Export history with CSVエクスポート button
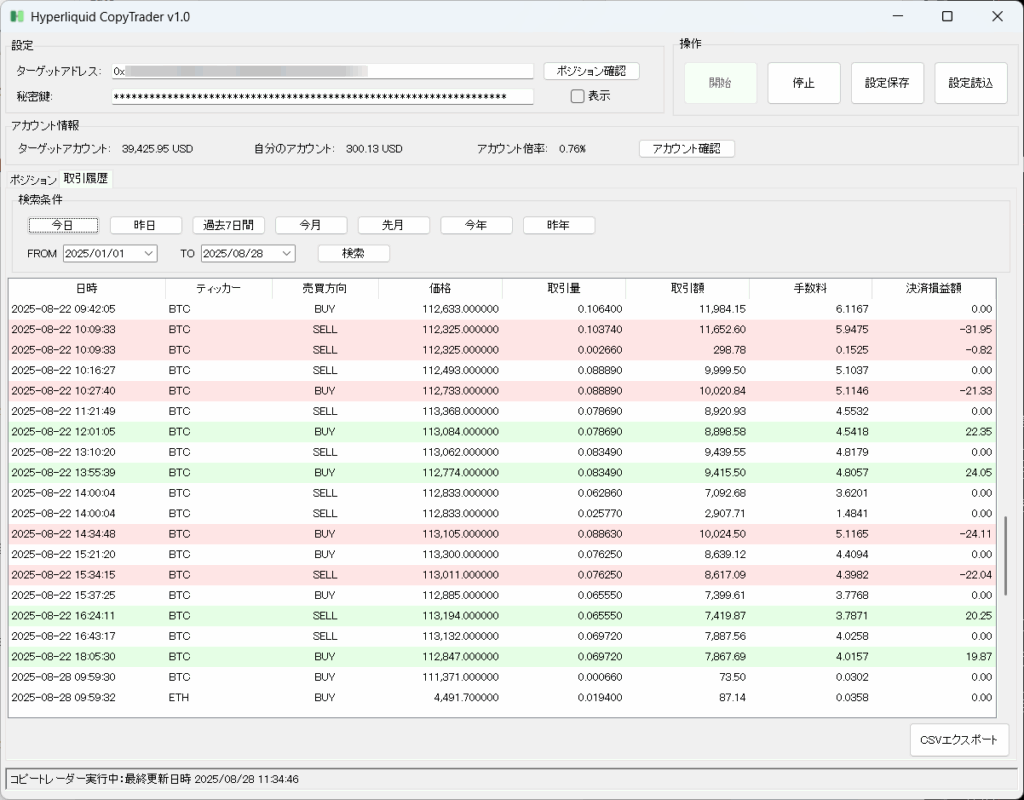The image size is (1024, 800). click(959, 740)
